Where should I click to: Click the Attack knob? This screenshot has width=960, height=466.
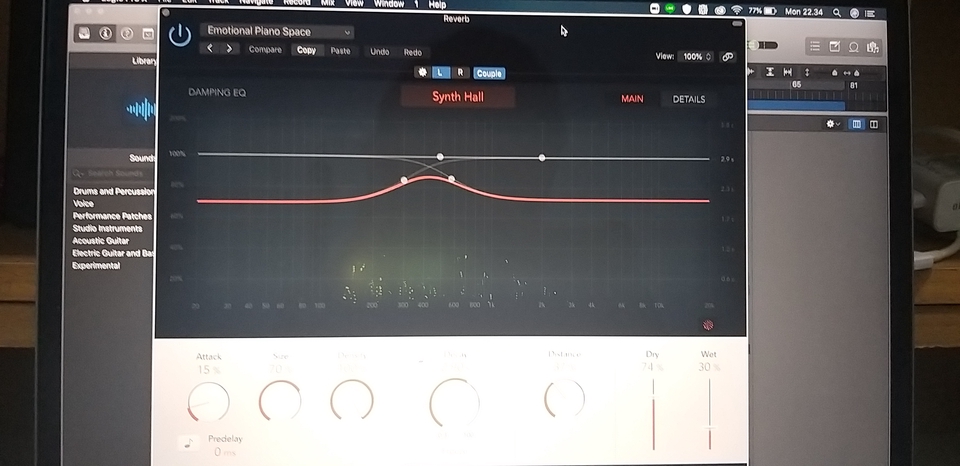(x=209, y=402)
